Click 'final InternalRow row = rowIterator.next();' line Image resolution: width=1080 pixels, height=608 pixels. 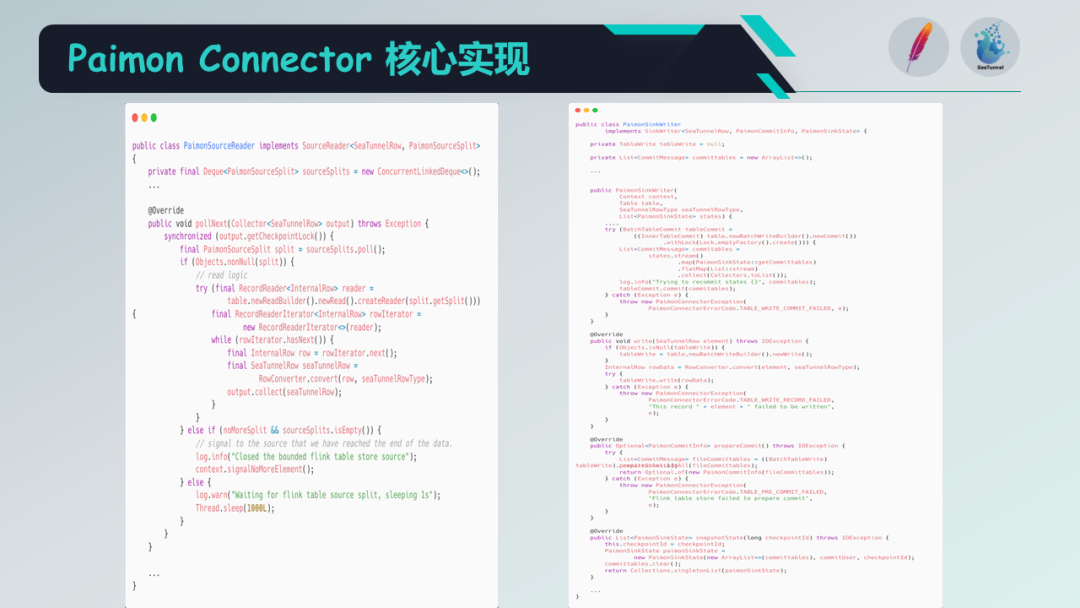tap(312, 353)
